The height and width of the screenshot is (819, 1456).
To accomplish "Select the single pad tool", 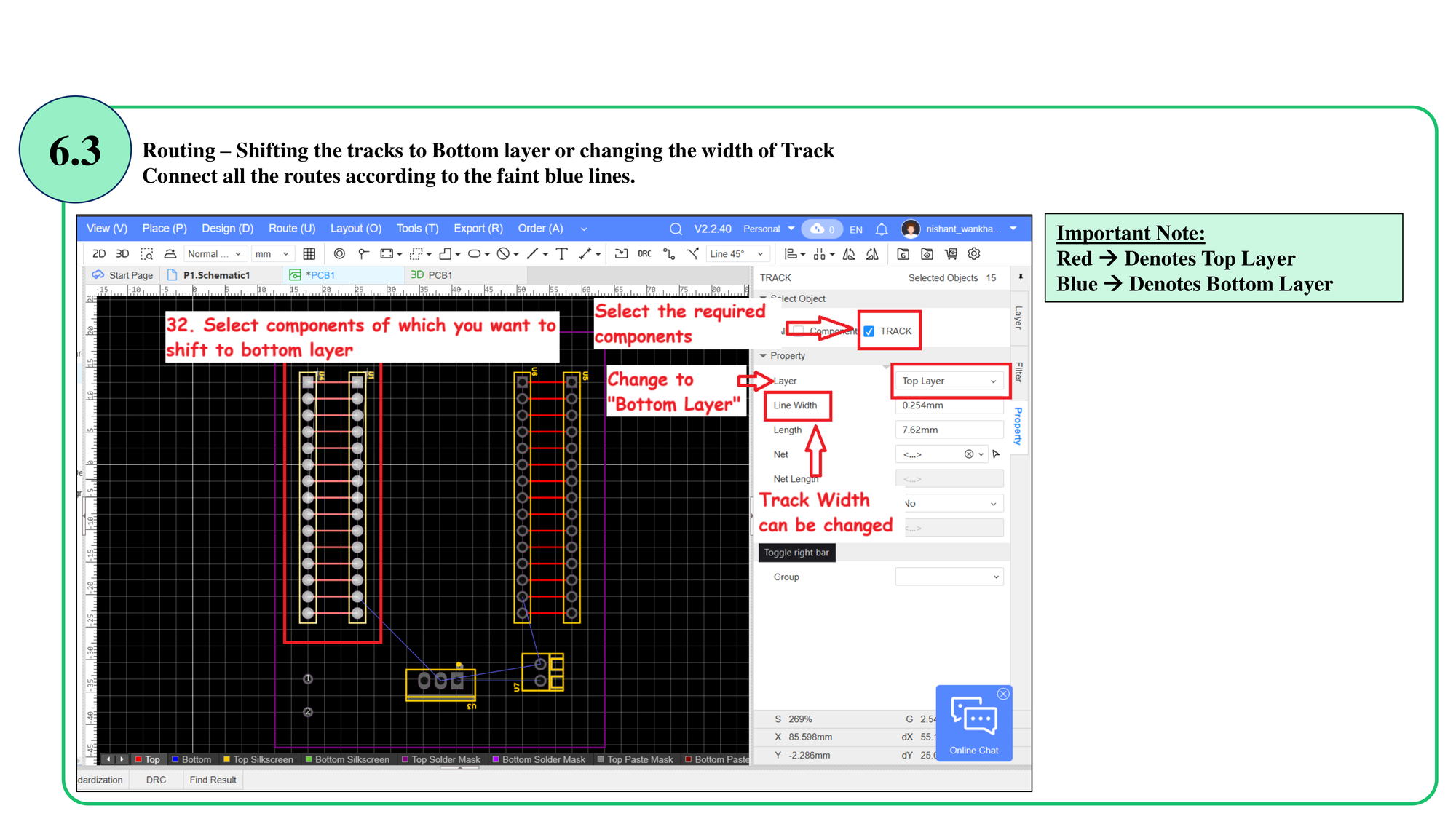I will (363, 254).
